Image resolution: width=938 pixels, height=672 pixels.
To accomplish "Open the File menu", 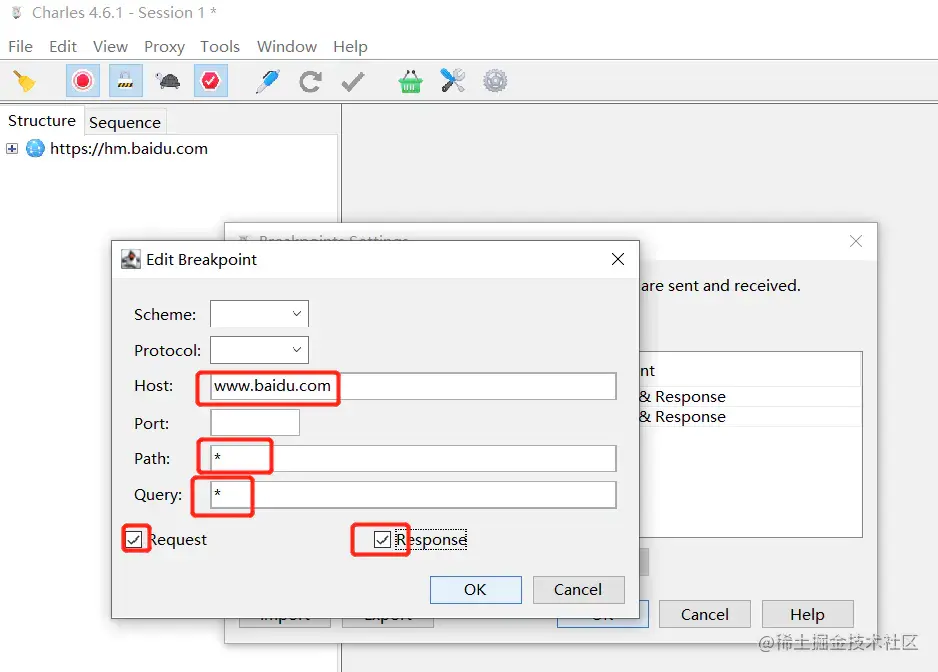I will pyautogui.click(x=20, y=47).
